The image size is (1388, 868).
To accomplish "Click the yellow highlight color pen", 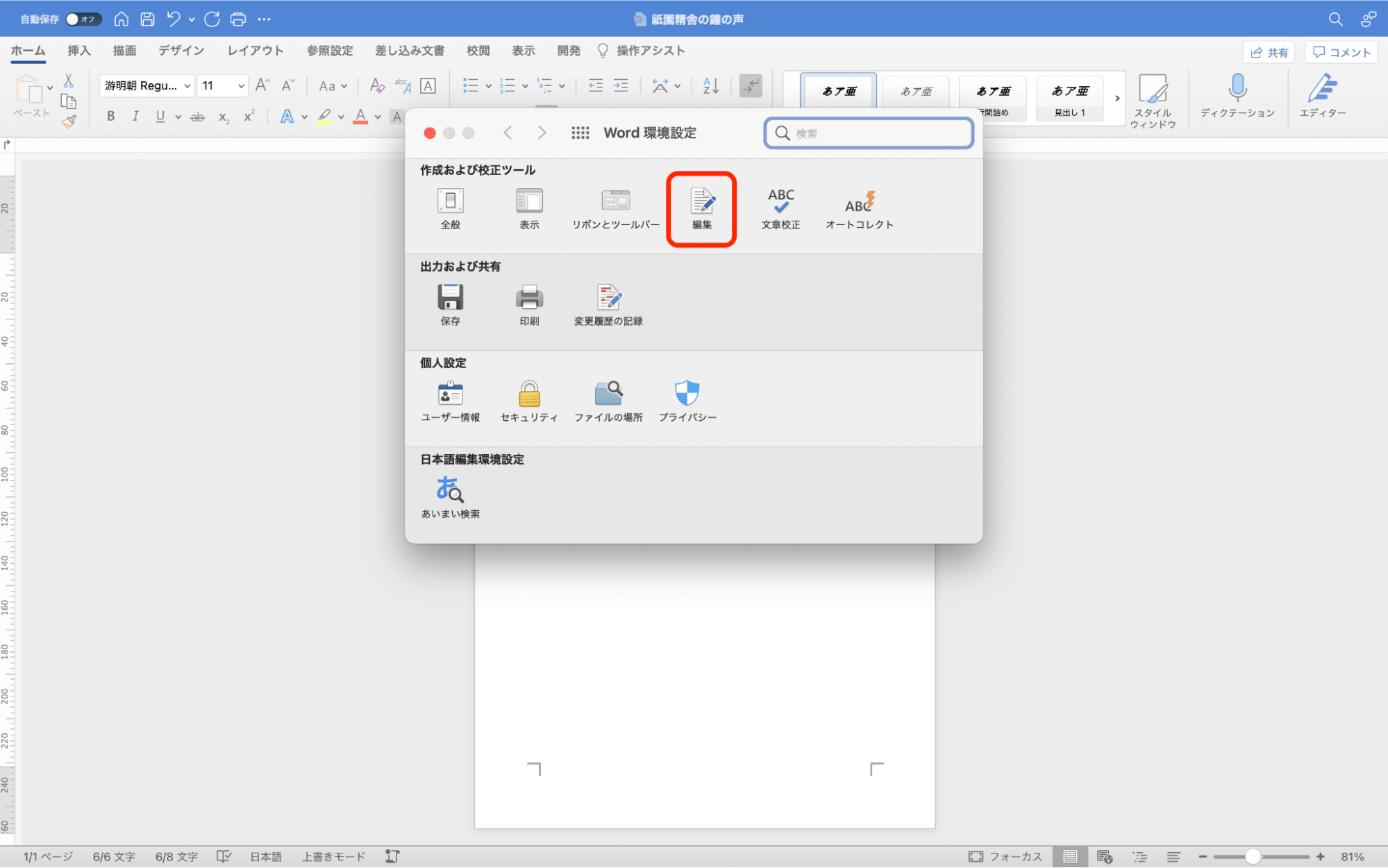I will (x=324, y=117).
